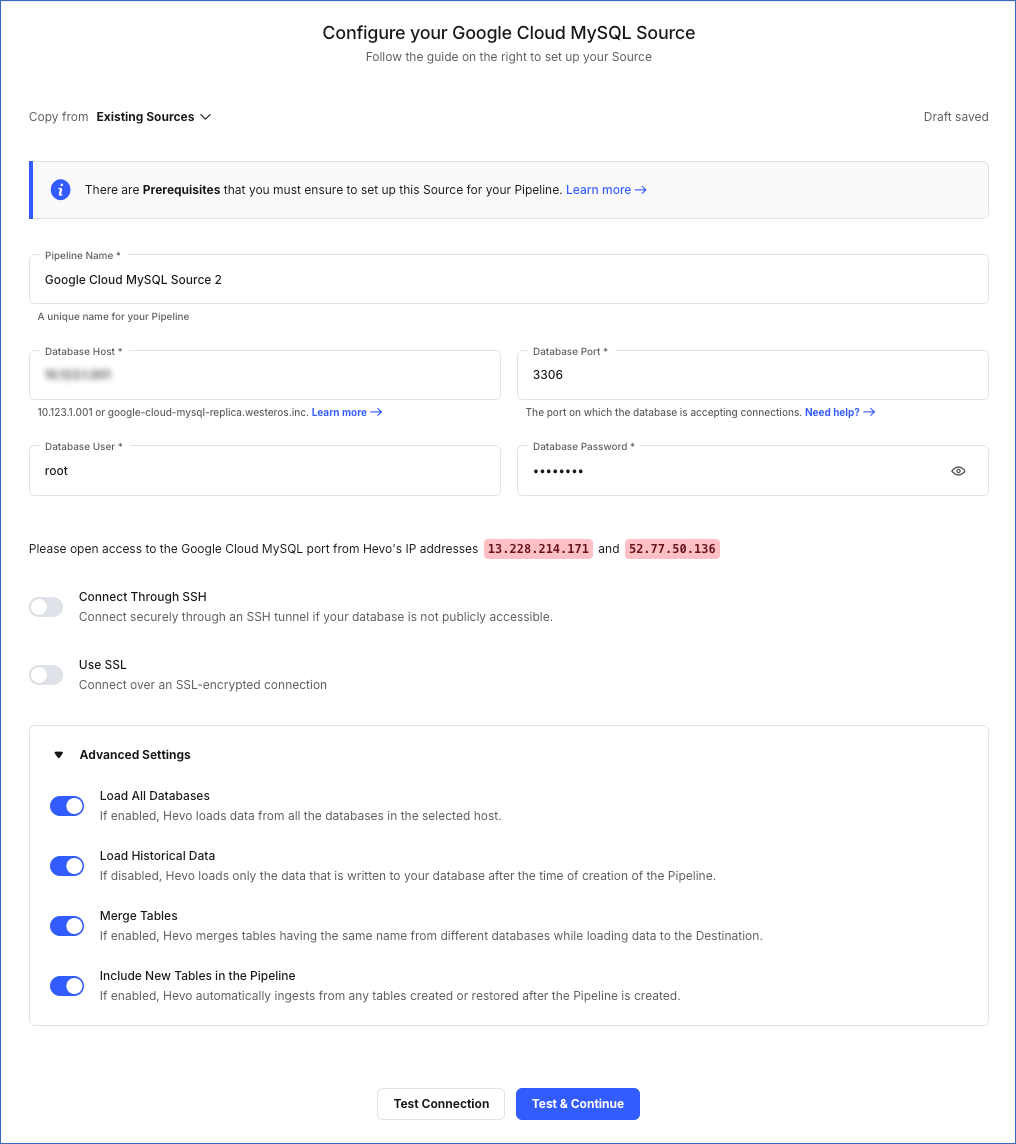Click the Database Host field

[x=264, y=374]
